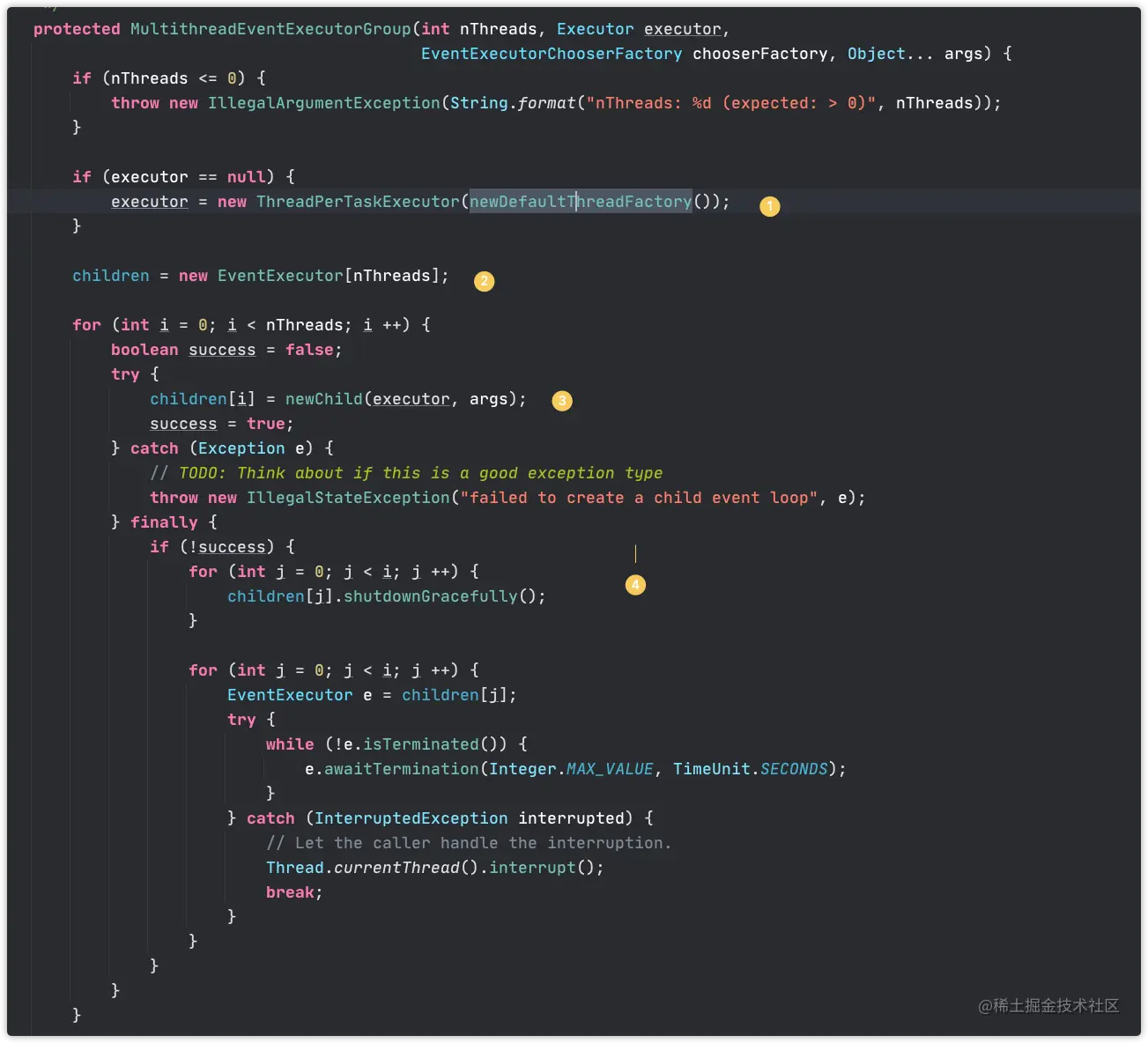Viewport: 1148px width, 1043px height.
Task: Click IllegalArgumentException class name
Action: click(x=324, y=103)
